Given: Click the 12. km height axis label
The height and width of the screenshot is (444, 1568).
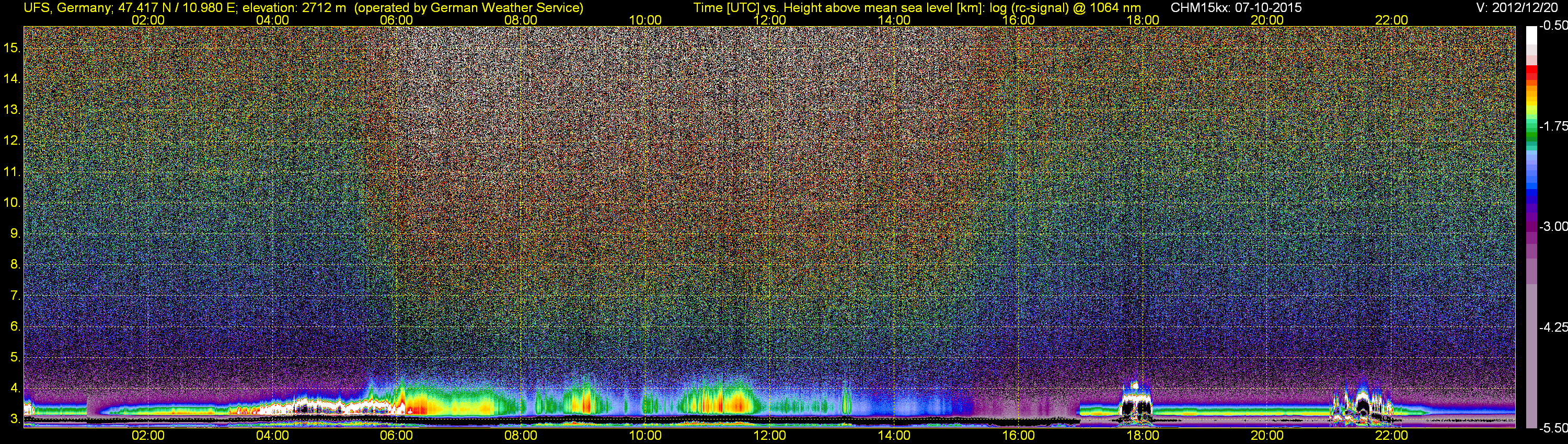Looking at the screenshot, I should tap(12, 141).
